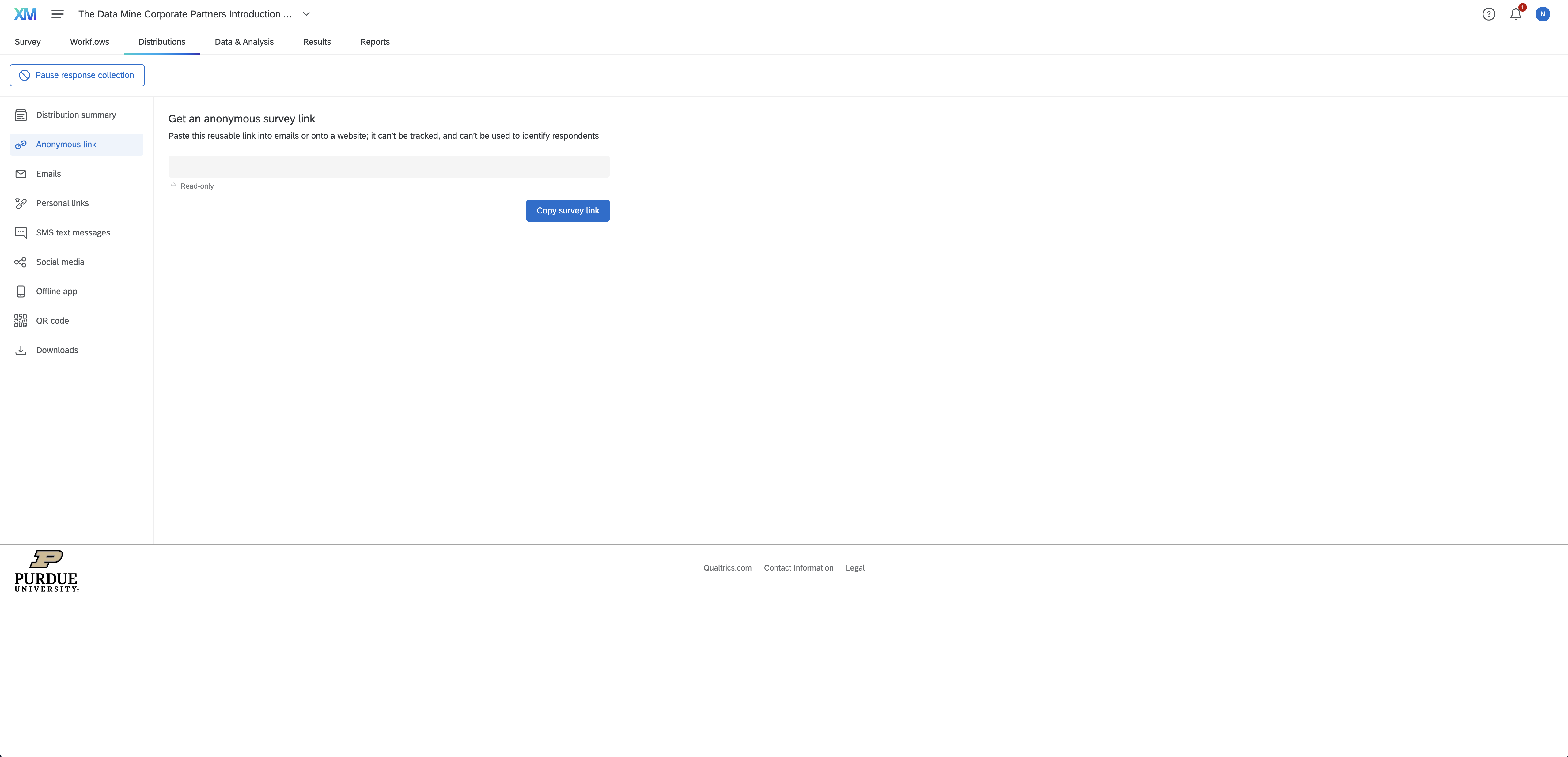The width and height of the screenshot is (1568, 757).
Task: Open the help question mark icon
Action: [x=1489, y=13]
